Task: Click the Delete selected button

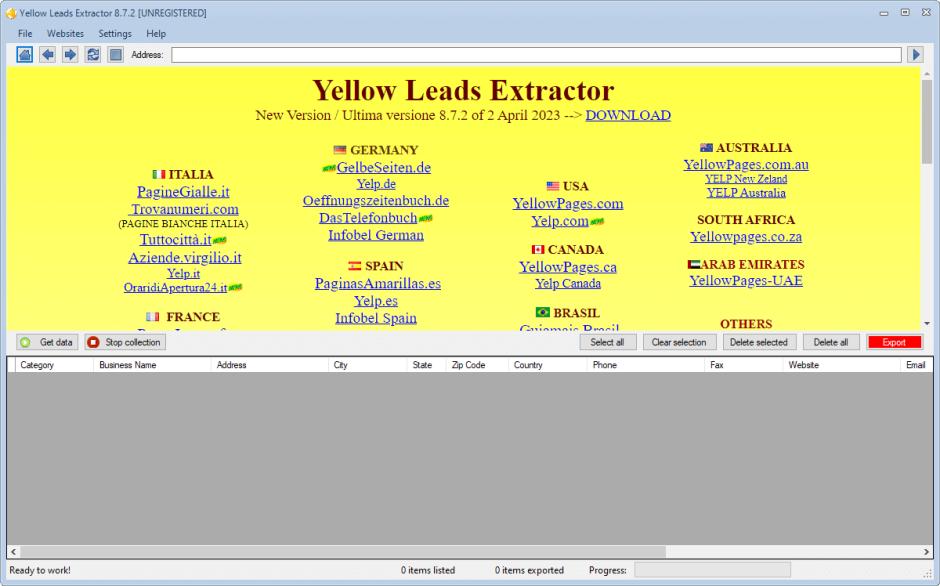Action: pos(759,342)
